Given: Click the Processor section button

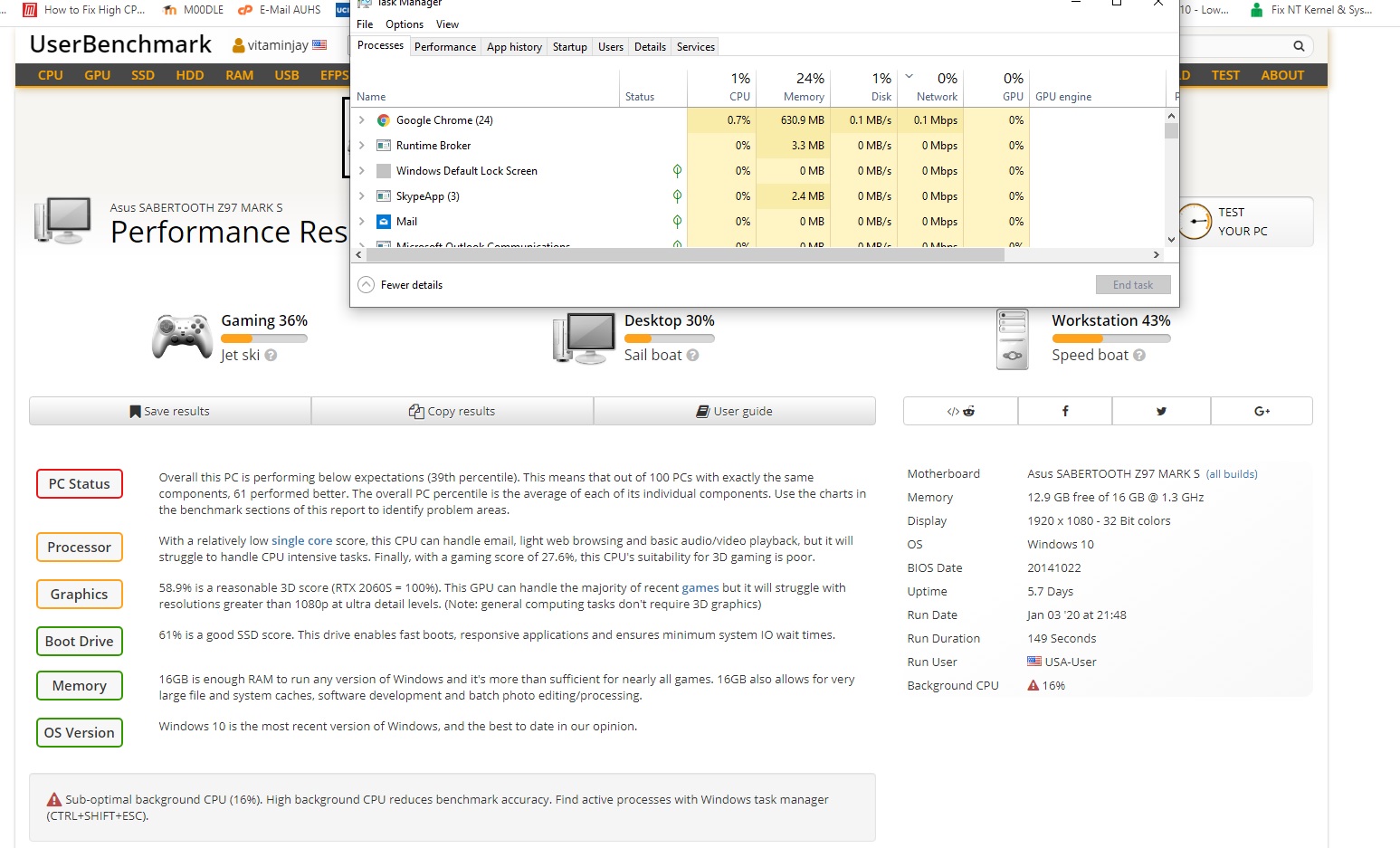Looking at the screenshot, I should [80, 548].
